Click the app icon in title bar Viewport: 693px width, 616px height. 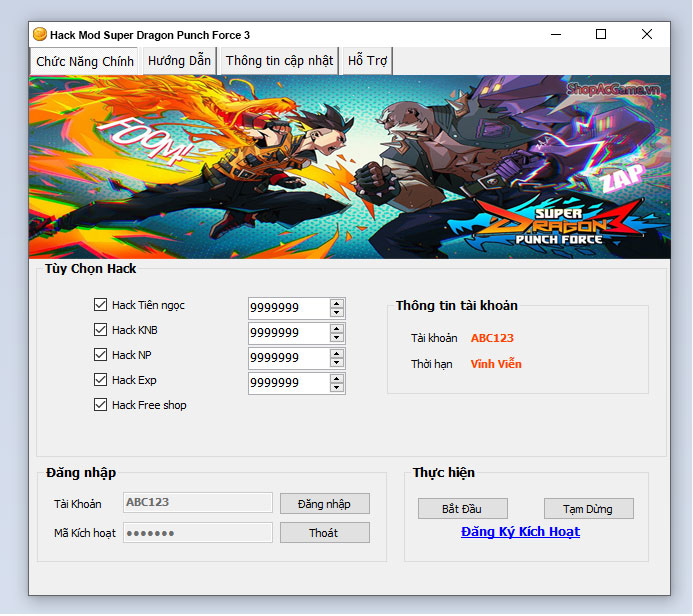40,34
